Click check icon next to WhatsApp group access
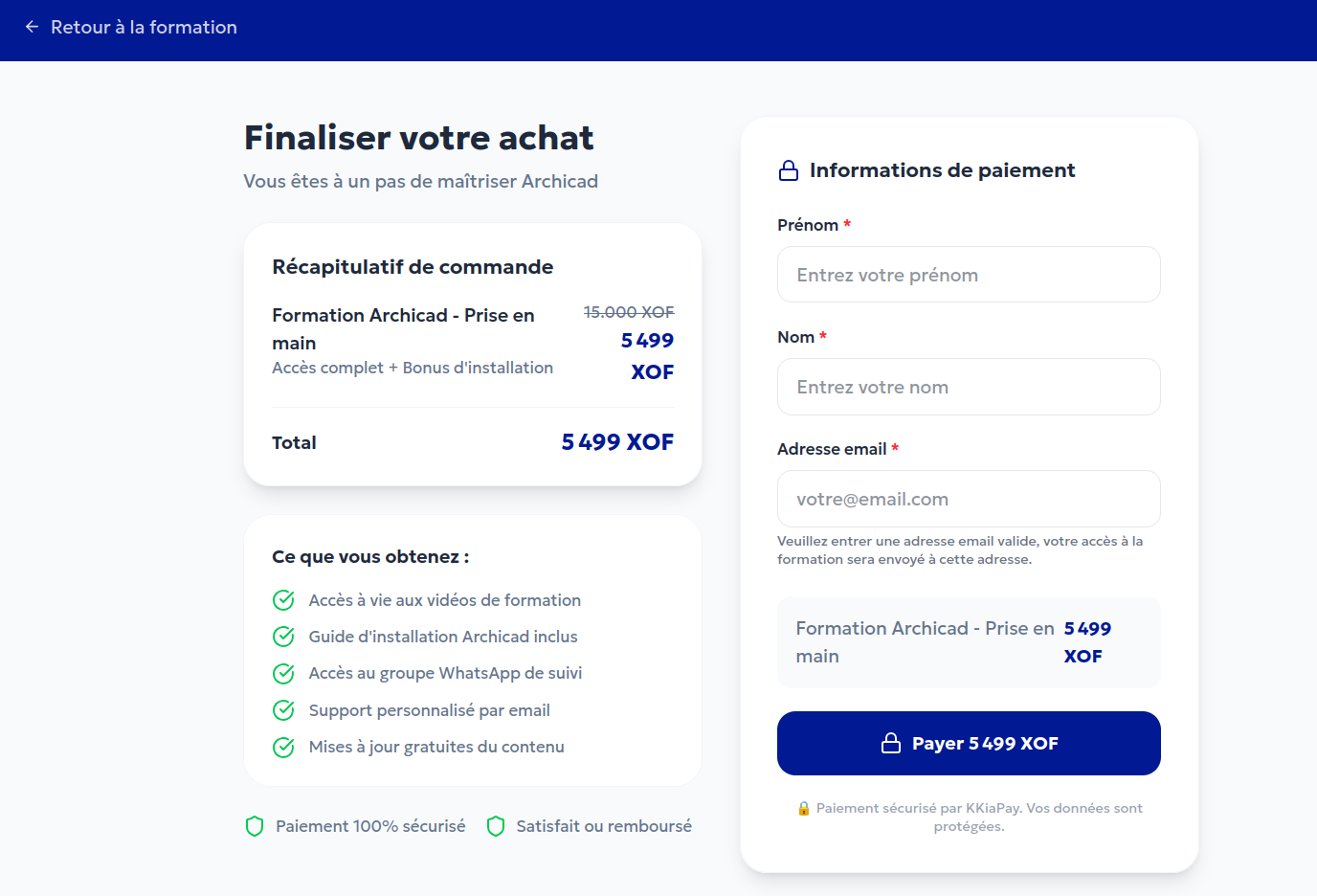Viewport: 1317px width, 896px height. 283,674
